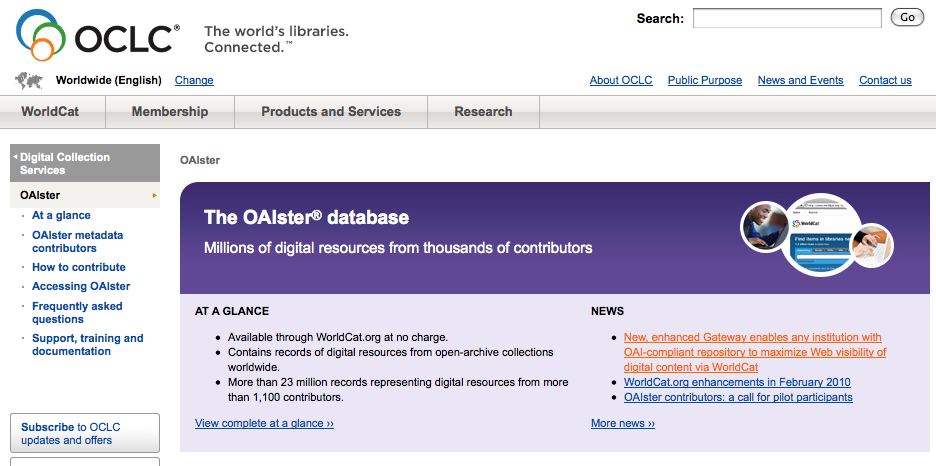The width and height of the screenshot is (936, 466).
Task: Open WorldCat.org enhancements February 2010 link
Action: click(x=737, y=382)
